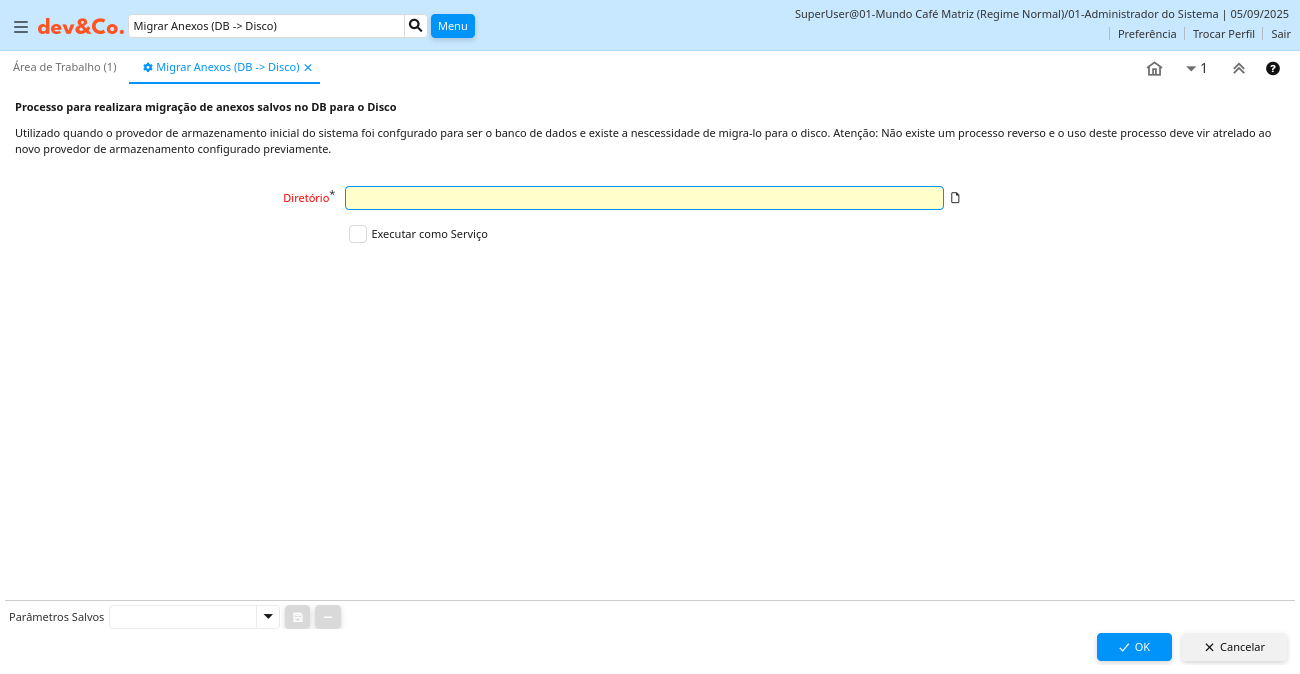Open help with question mark icon
This screenshot has width=1300, height=674.
click(1272, 69)
